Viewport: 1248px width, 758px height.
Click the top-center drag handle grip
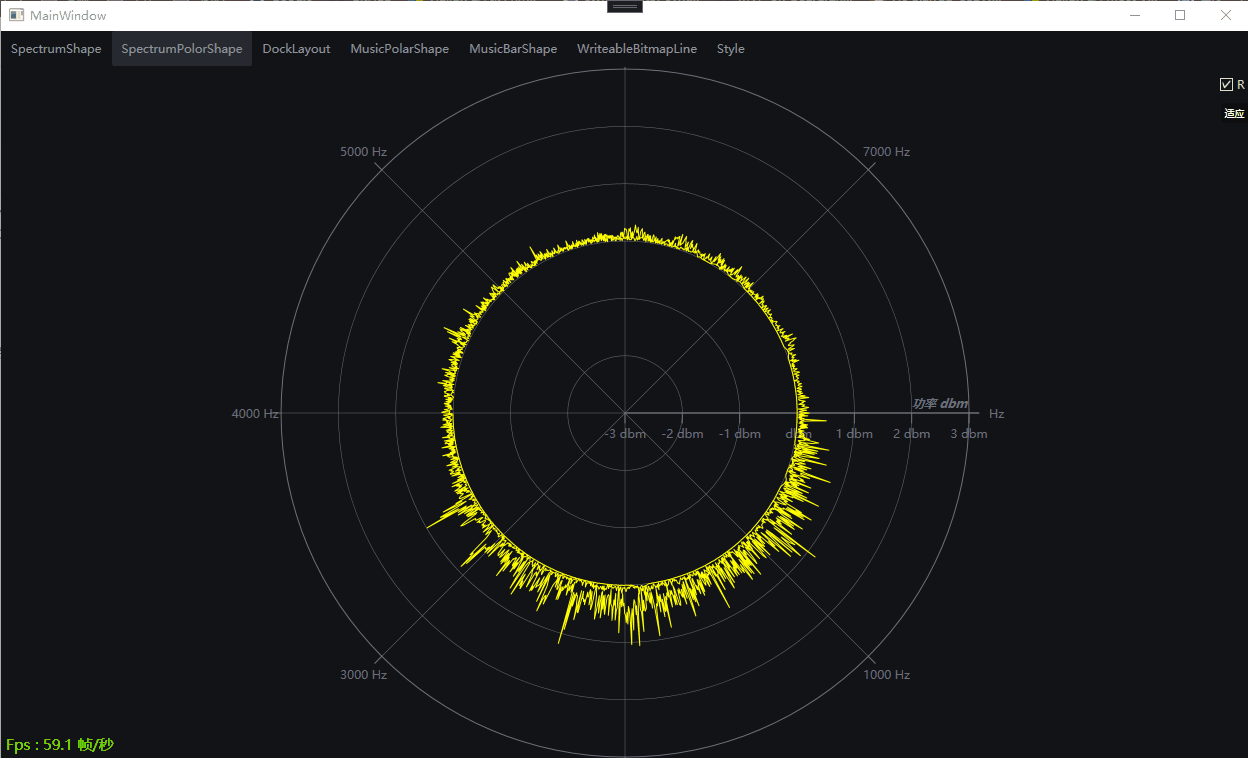click(x=625, y=6)
